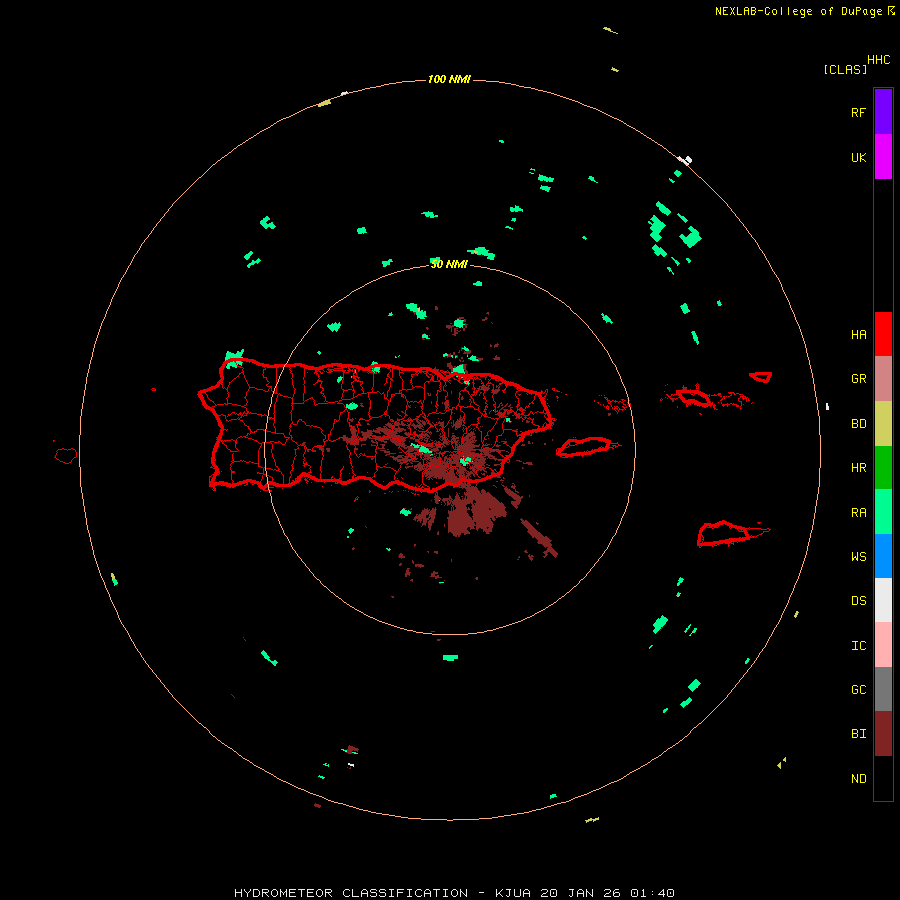The height and width of the screenshot is (900, 900).
Task: Click the "HA" legend label text
Action: [x=858, y=334]
